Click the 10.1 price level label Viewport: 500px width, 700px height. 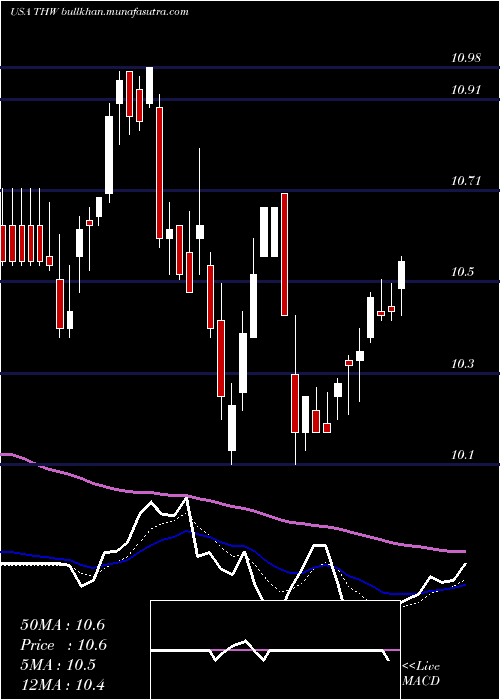pyautogui.click(x=462, y=455)
